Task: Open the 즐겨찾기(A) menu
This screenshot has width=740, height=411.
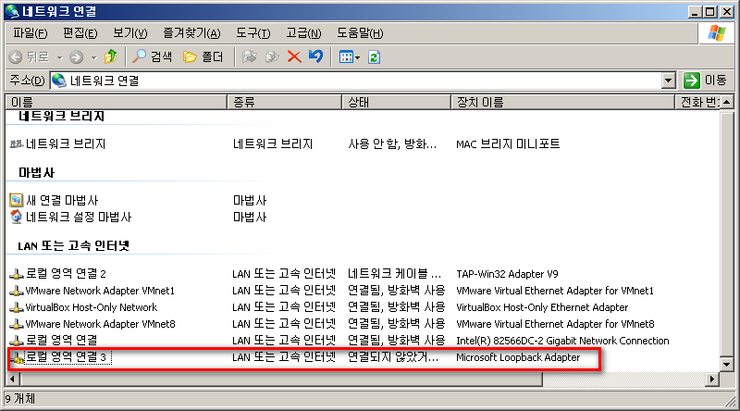Action: click(x=192, y=34)
